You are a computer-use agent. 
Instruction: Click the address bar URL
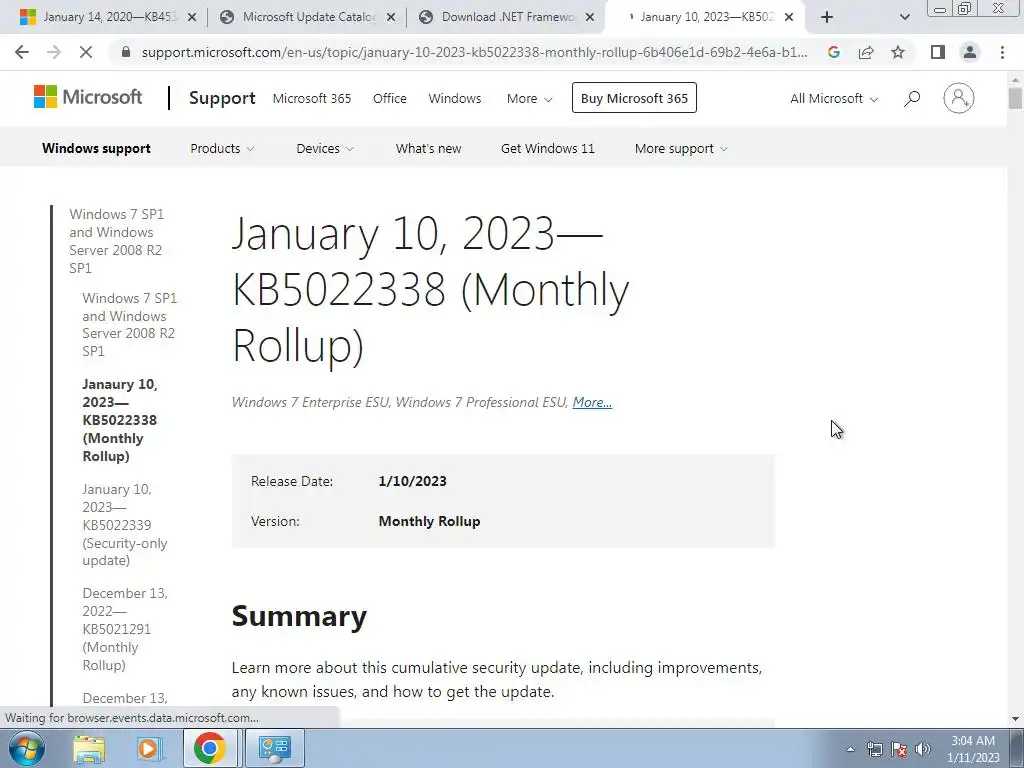[475, 52]
